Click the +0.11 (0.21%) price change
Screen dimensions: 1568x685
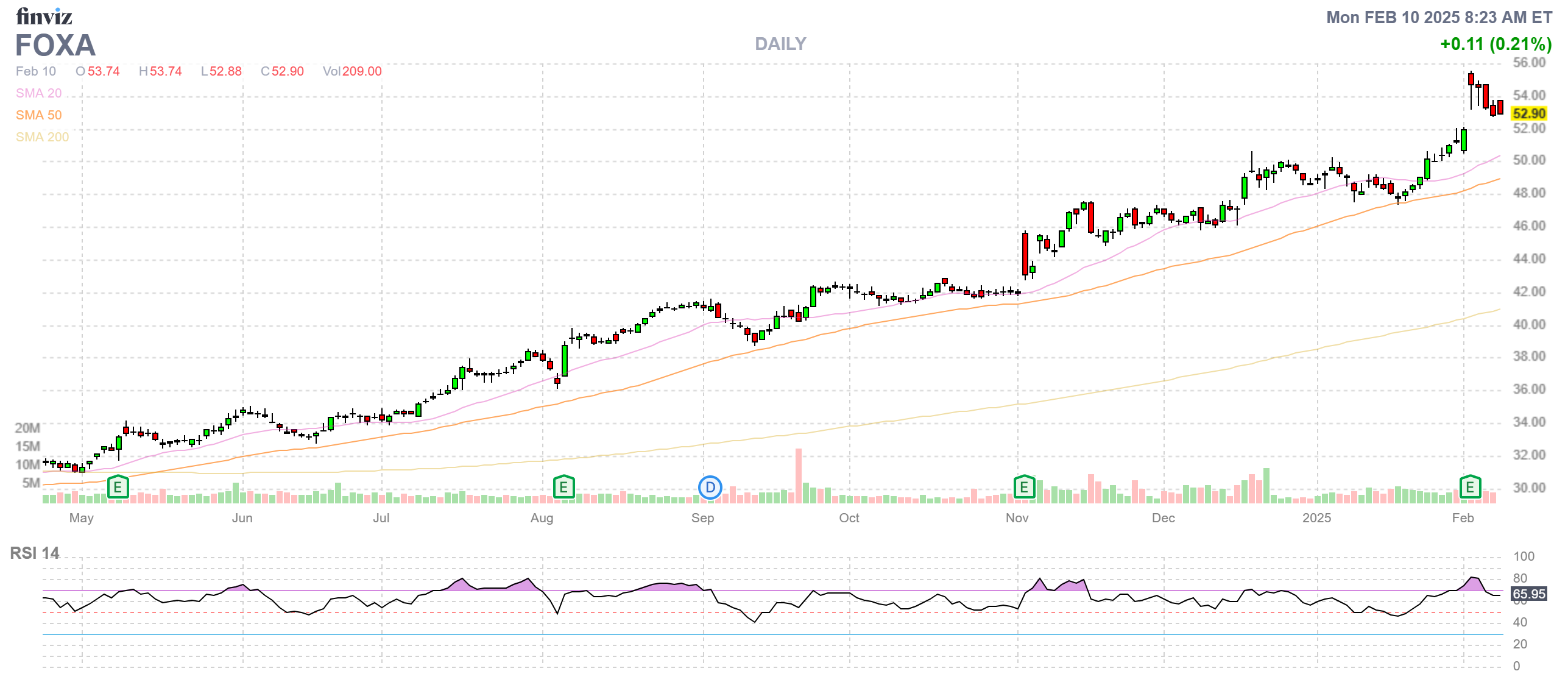(1496, 44)
